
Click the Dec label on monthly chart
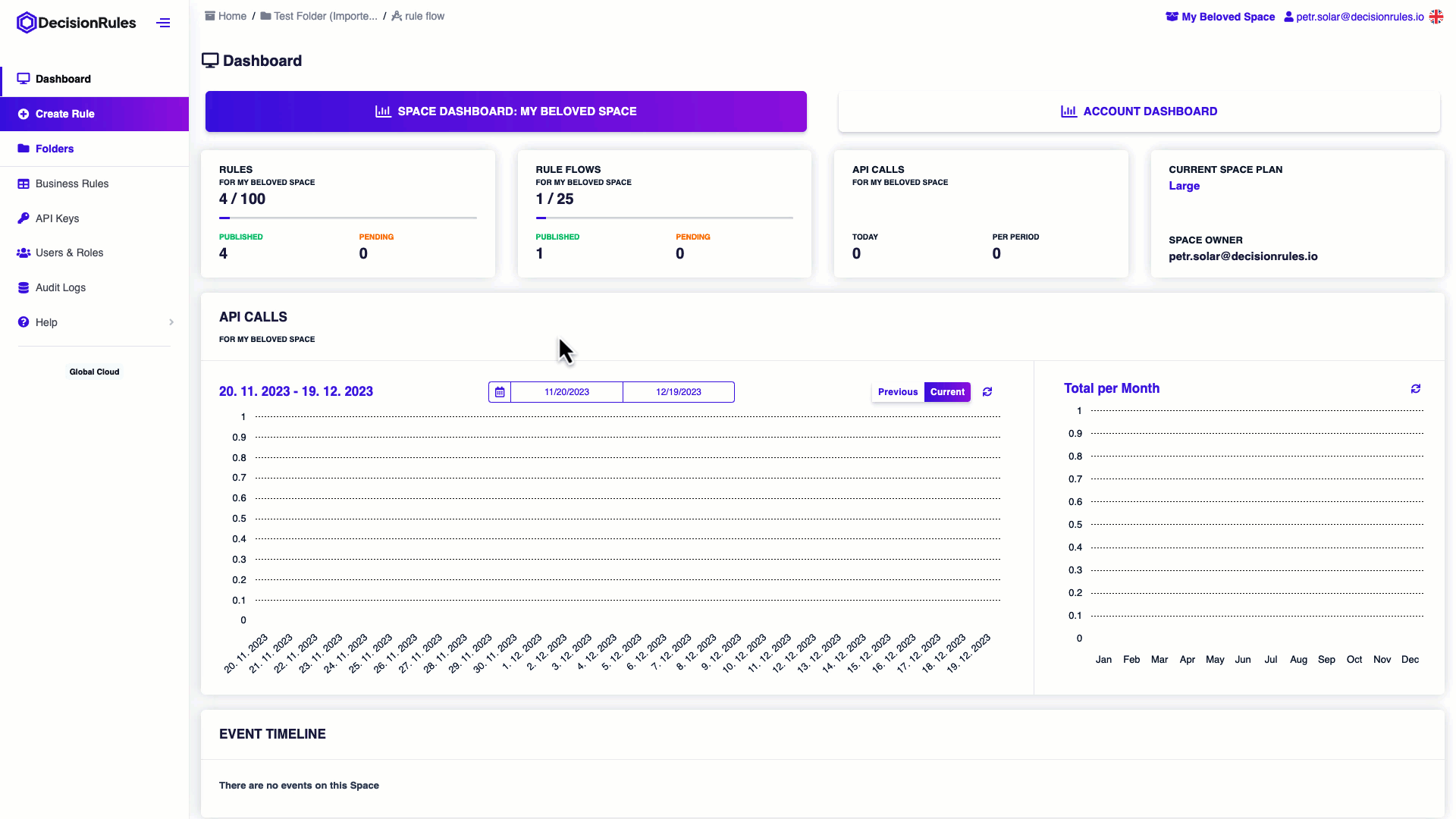[1410, 660]
